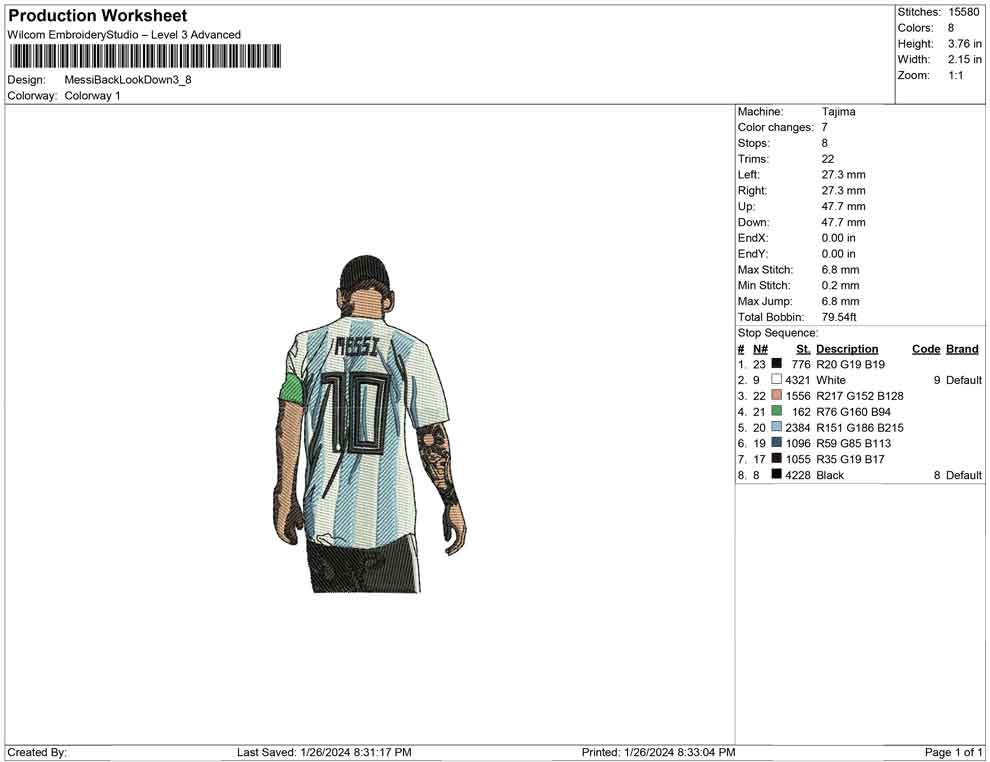Click the 'N#' column header

click(760, 349)
